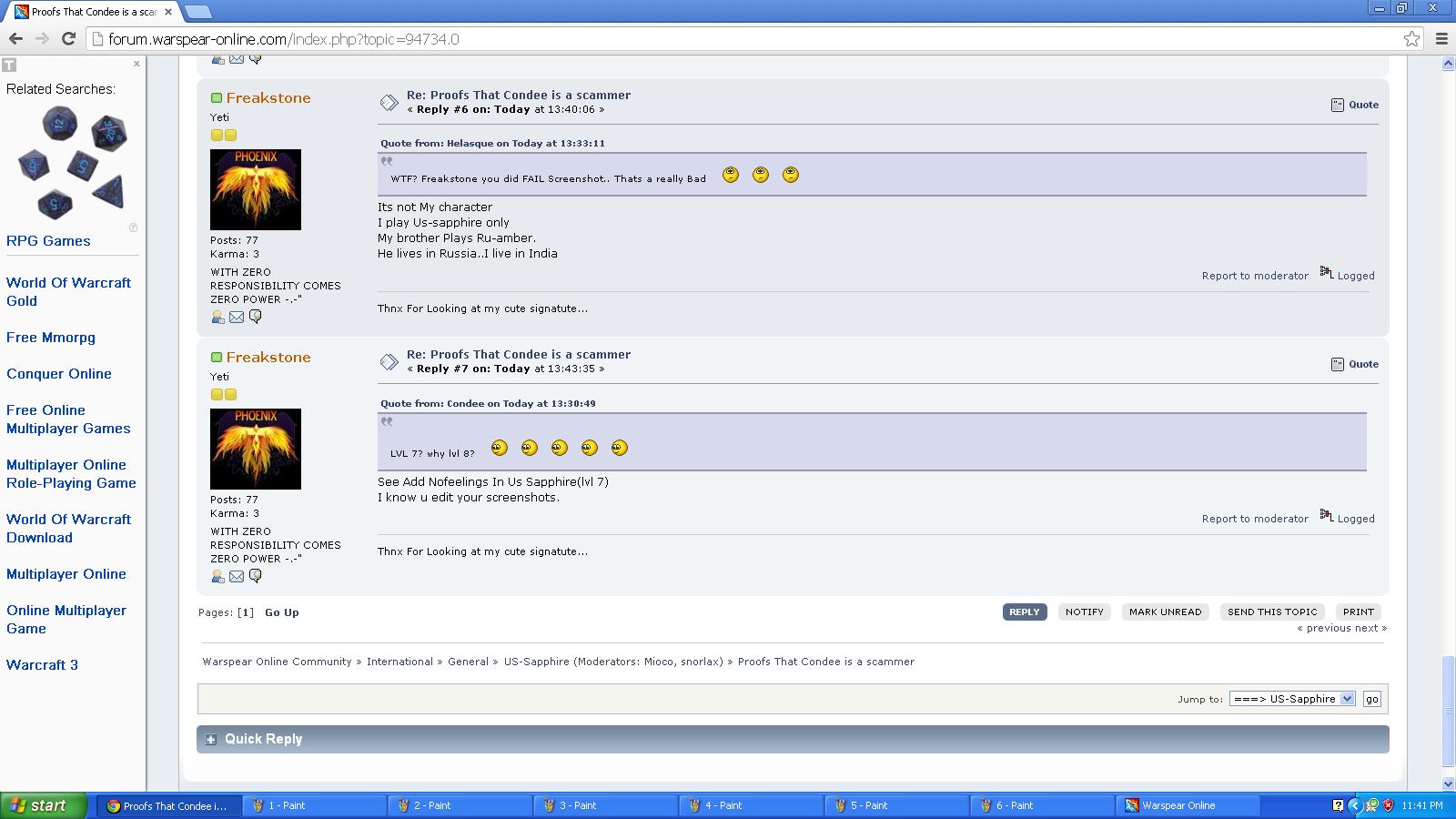The image size is (1456, 819).
Task: Quote the Reply #7 post
Action: [1355, 364]
